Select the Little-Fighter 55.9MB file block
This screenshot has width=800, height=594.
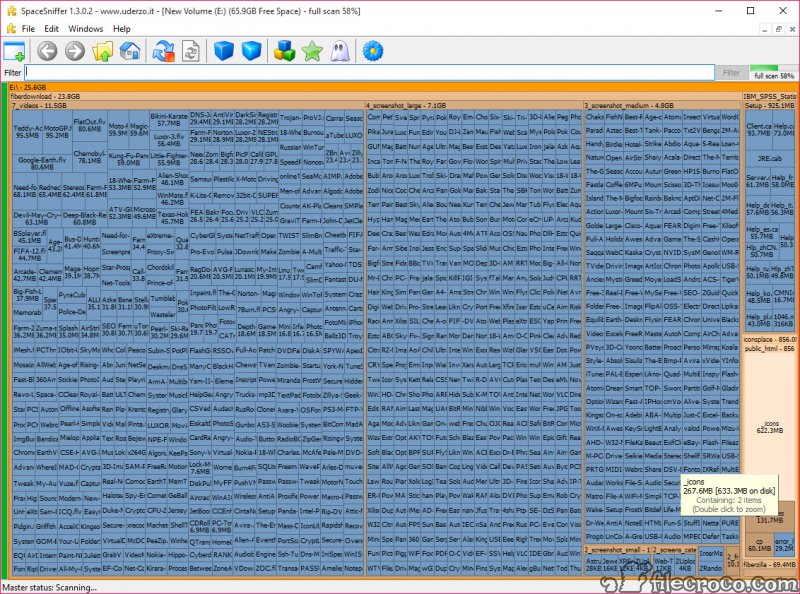(169, 159)
